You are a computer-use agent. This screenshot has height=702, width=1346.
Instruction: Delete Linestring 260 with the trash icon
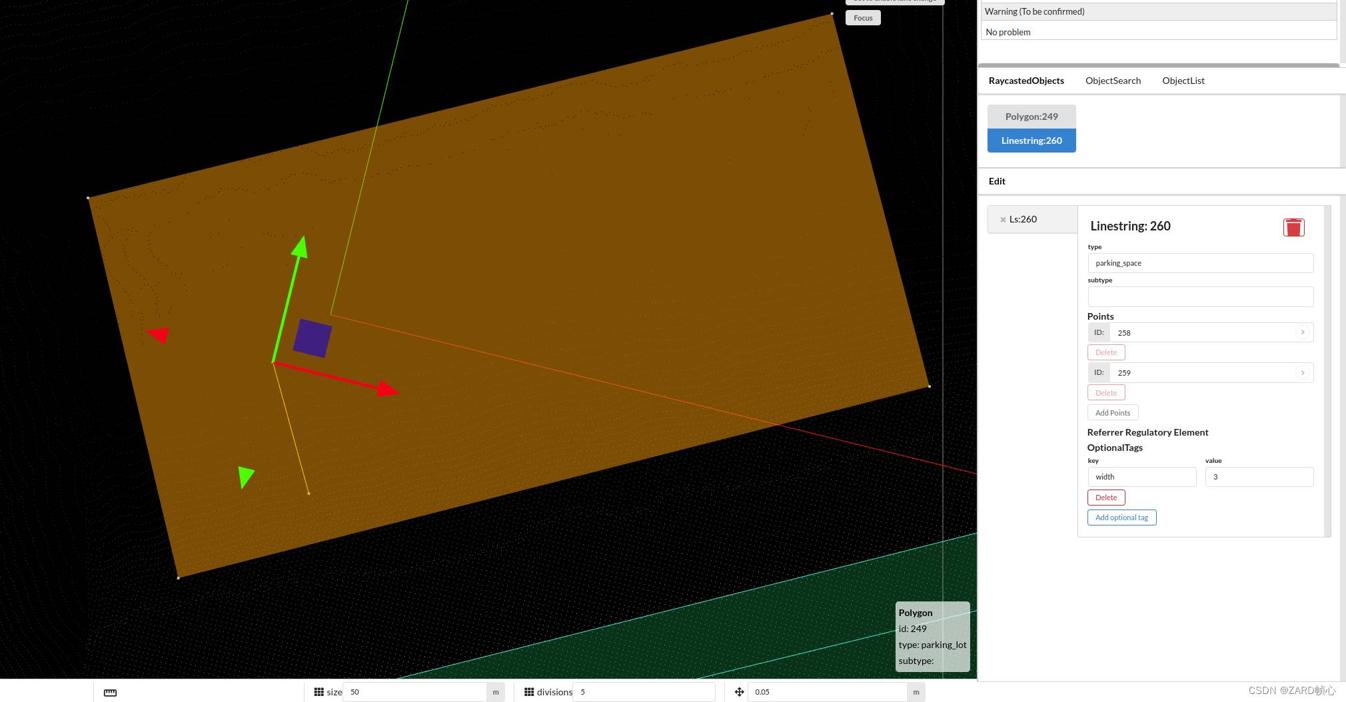coord(1293,227)
